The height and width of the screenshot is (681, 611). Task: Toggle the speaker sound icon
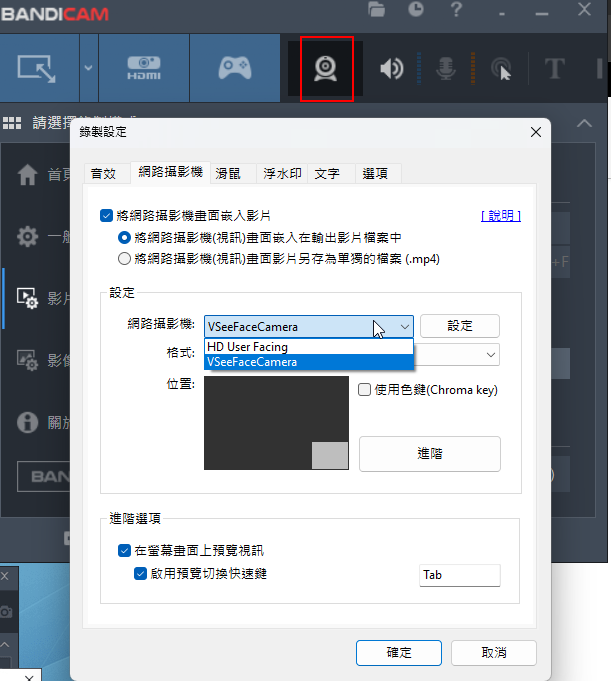[x=392, y=69]
